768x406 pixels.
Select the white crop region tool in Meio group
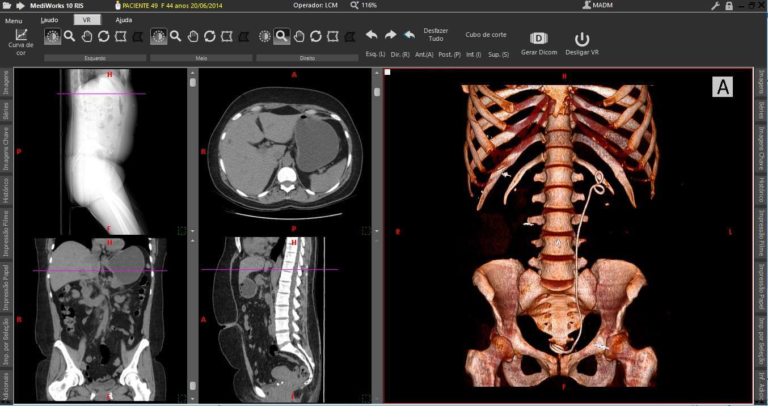pyautogui.click(x=226, y=36)
